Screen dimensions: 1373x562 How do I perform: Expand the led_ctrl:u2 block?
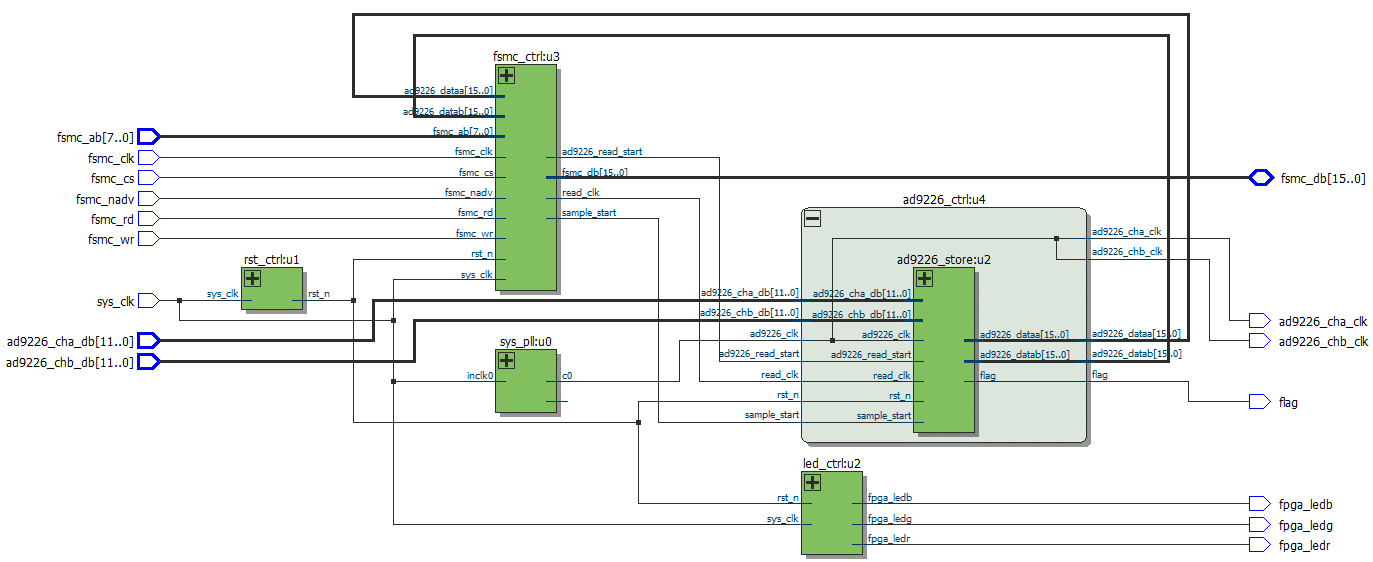[x=813, y=483]
